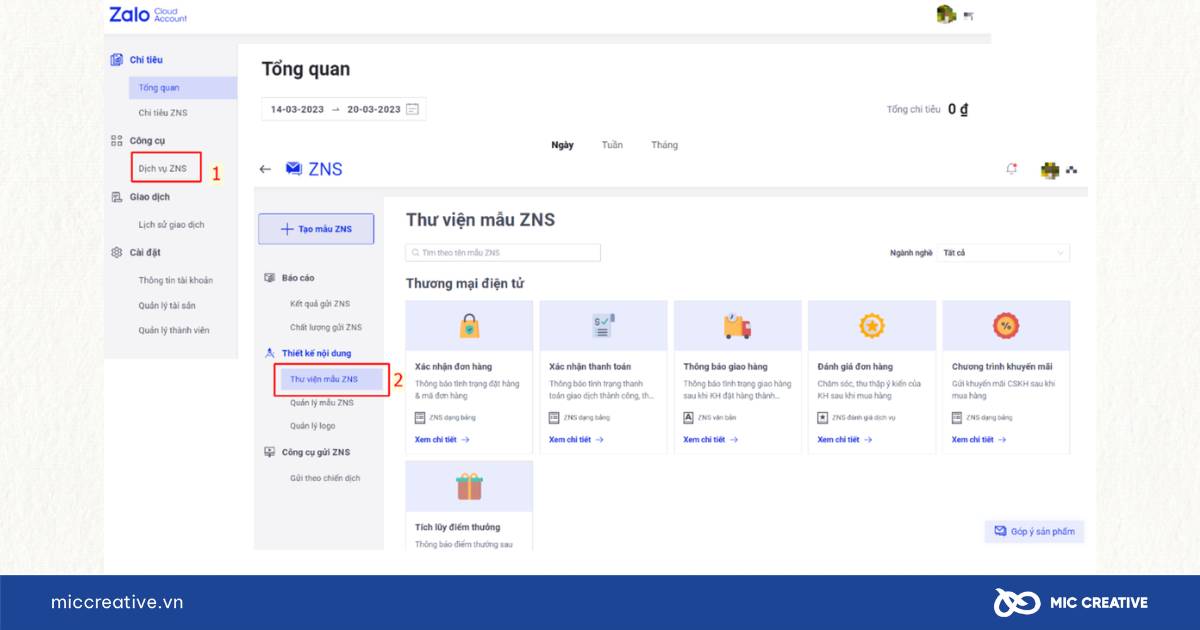Click the ZNS envelope logo icon

[x=294, y=169]
